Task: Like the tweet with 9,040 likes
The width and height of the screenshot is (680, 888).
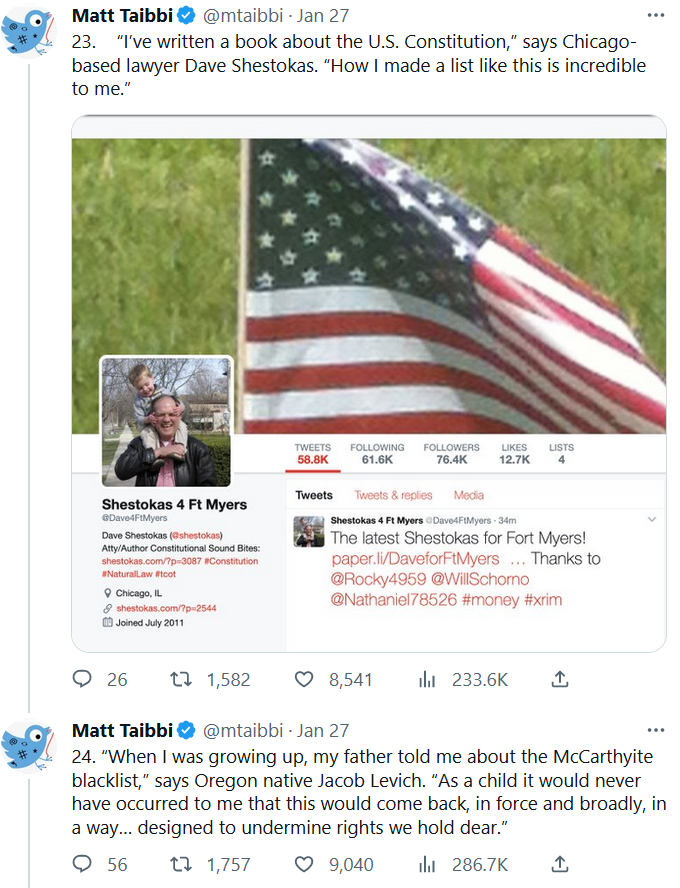Action: click(x=304, y=864)
